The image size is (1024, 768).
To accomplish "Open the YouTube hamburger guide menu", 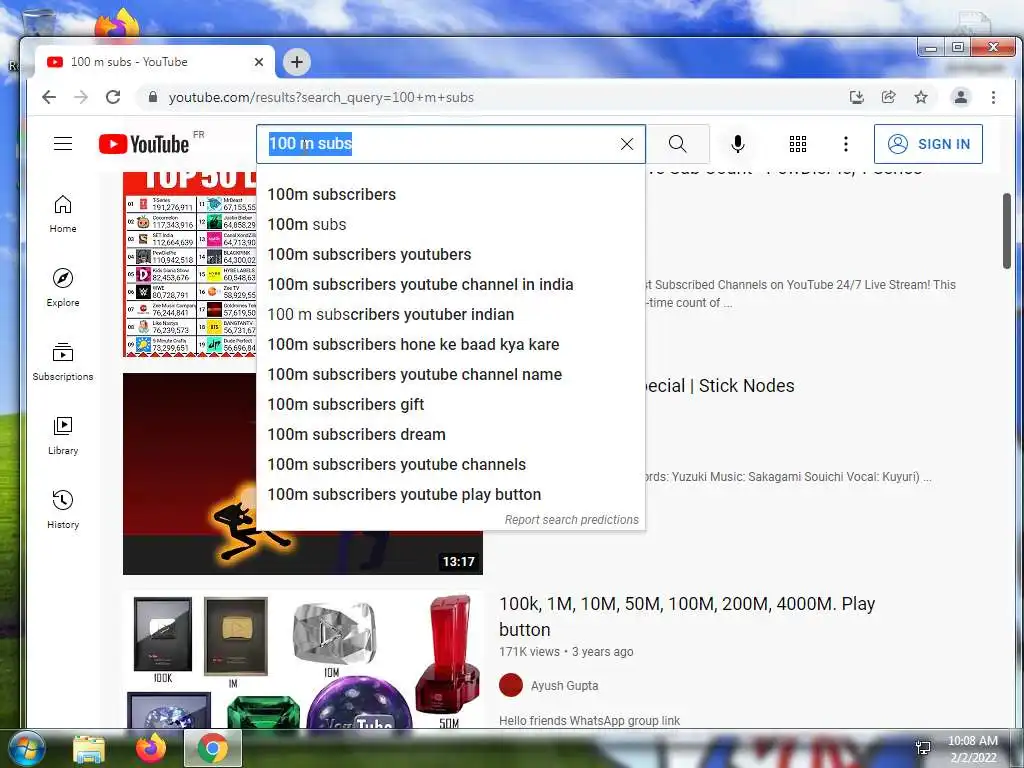I will pyautogui.click(x=63, y=144).
